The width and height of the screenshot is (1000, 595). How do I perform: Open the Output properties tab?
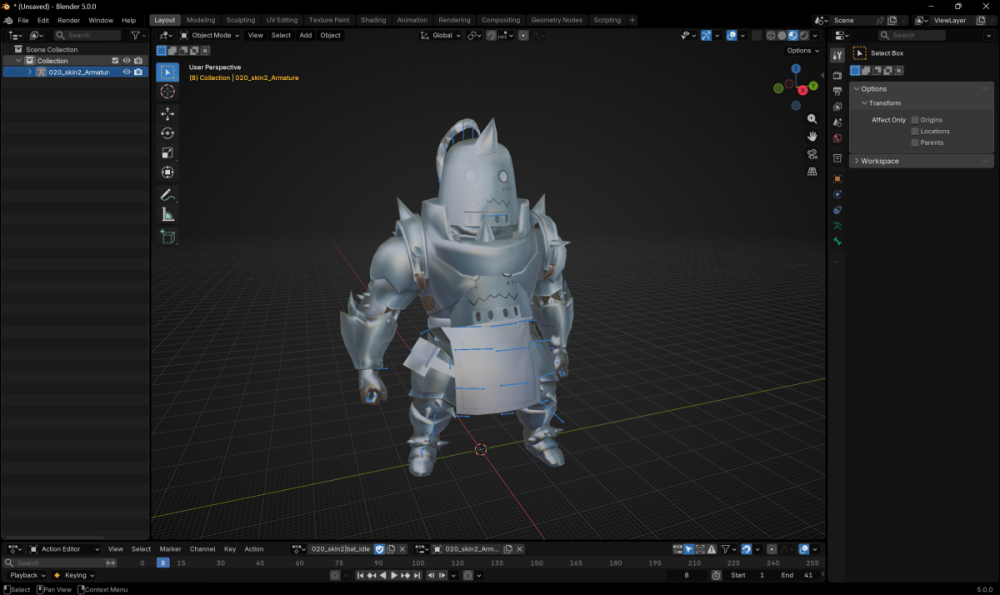click(x=837, y=91)
